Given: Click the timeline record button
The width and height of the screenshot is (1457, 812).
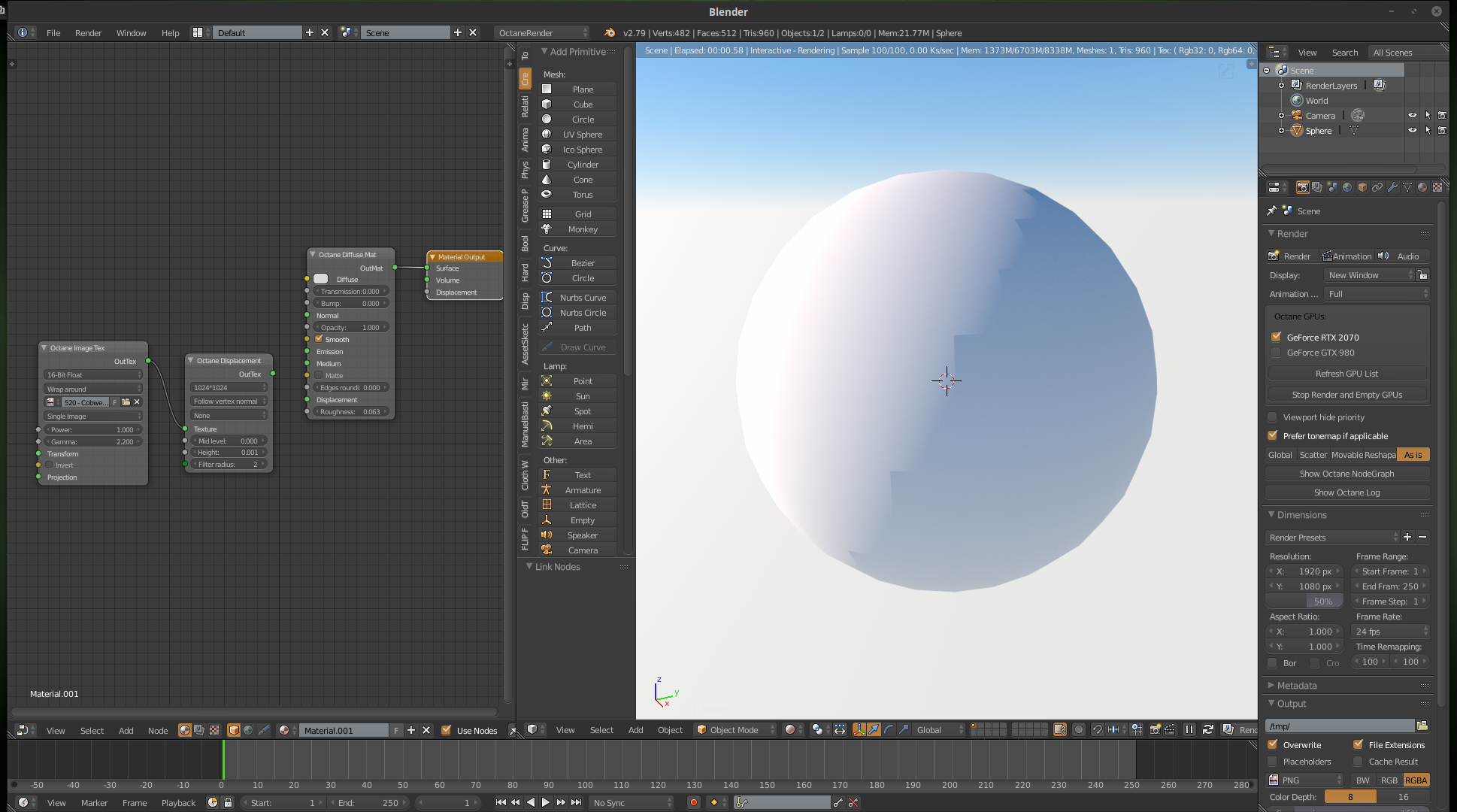Looking at the screenshot, I should [x=693, y=802].
